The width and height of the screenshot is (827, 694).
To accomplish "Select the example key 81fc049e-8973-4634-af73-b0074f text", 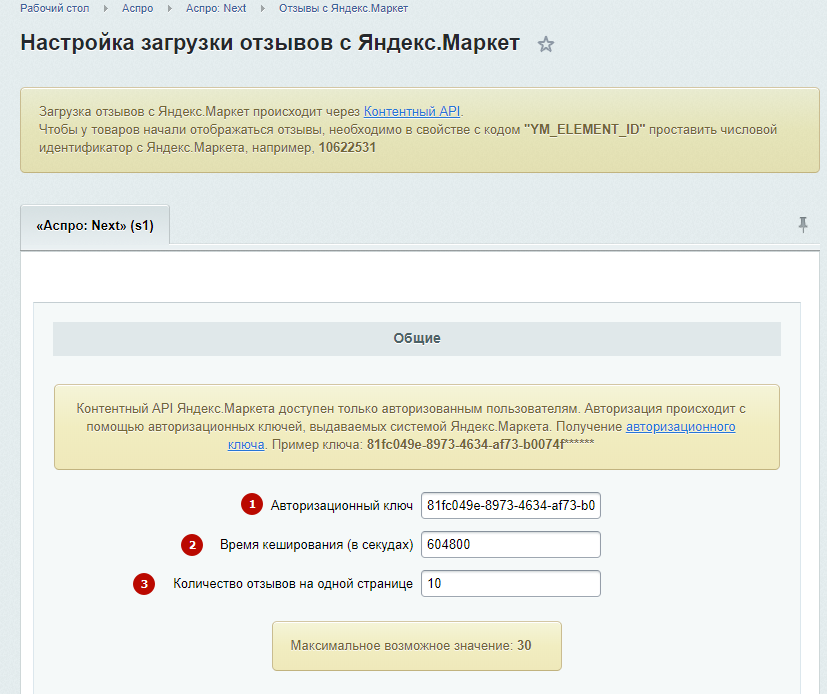I will click(x=466, y=445).
